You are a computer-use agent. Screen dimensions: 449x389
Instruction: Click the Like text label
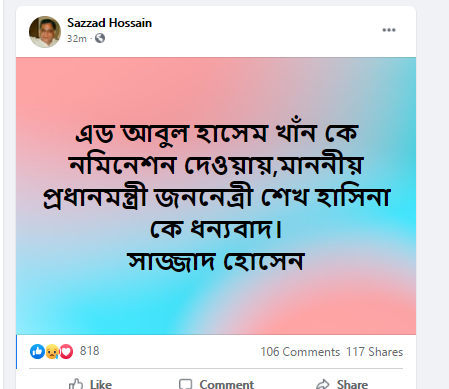point(101,384)
